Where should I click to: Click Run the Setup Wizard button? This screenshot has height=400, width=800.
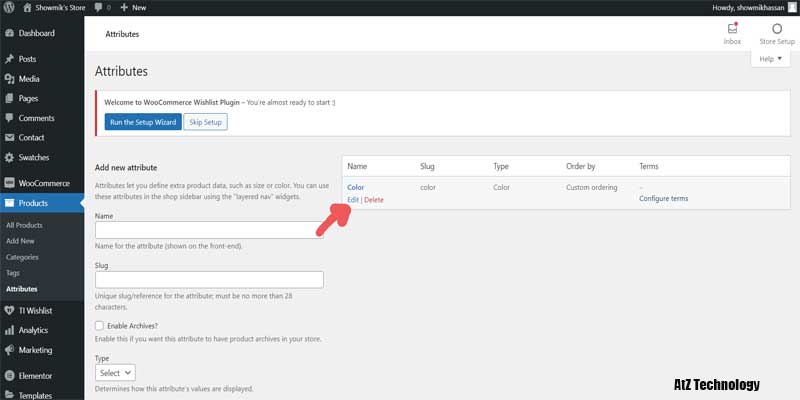142,122
